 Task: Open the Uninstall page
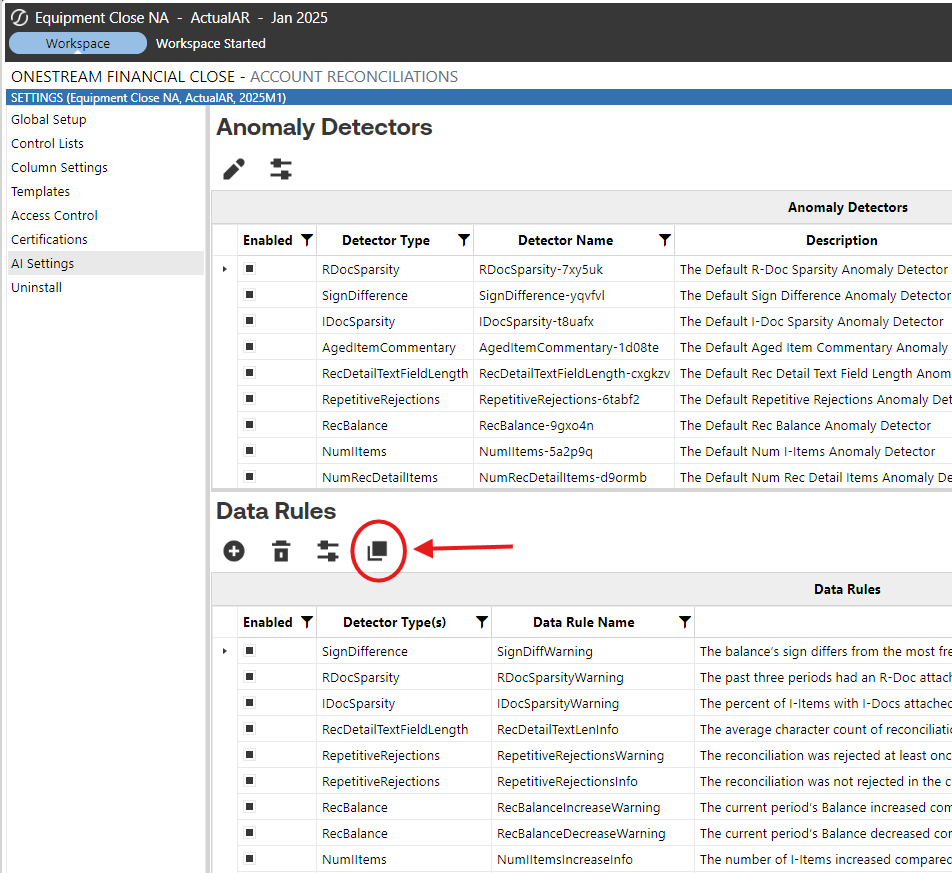[x=36, y=287]
